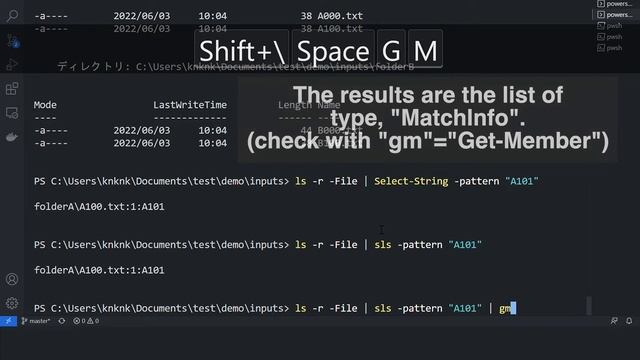Viewport: 640px width, 360px height.
Task: Open the Run and Debug view
Action: click(x=12, y=65)
